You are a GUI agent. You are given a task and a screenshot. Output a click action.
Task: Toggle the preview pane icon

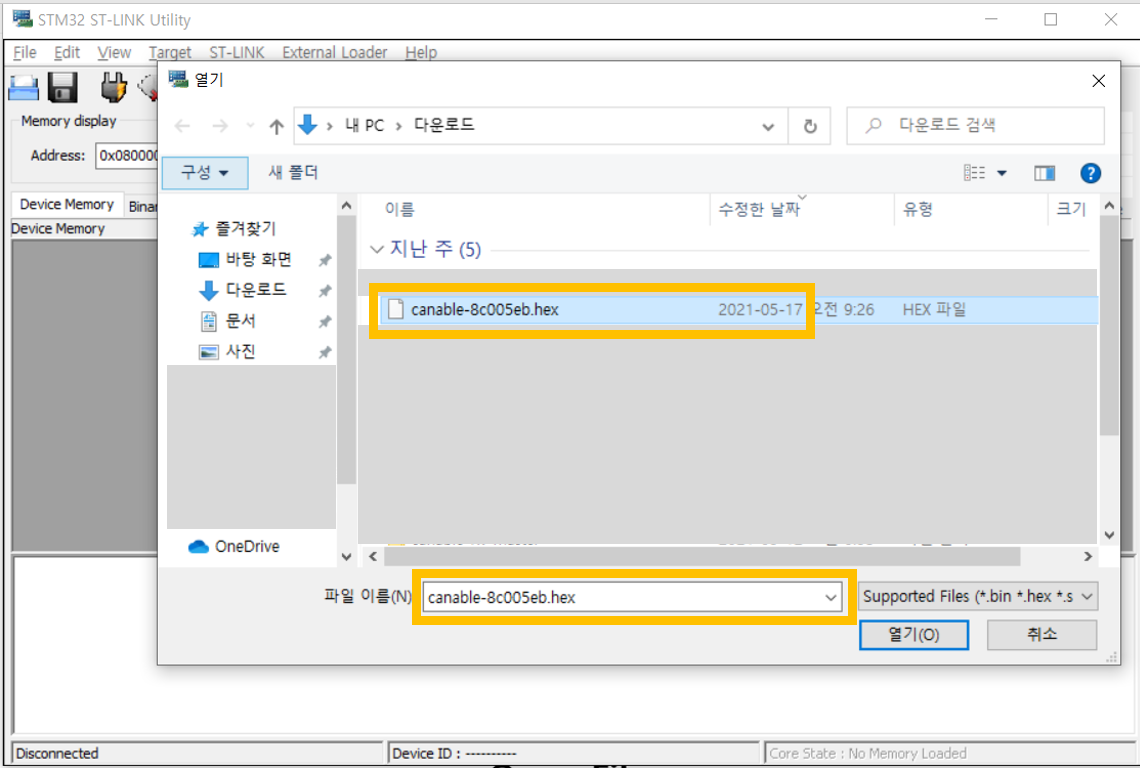pyautogui.click(x=1044, y=173)
